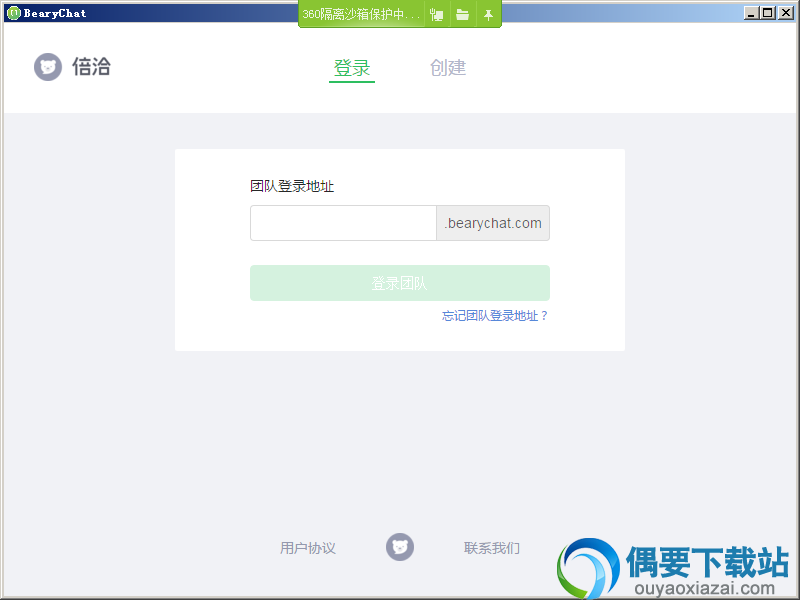Click the .bearychat.com domain suffix
Screen dimensions: 800x600
(x=493, y=223)
